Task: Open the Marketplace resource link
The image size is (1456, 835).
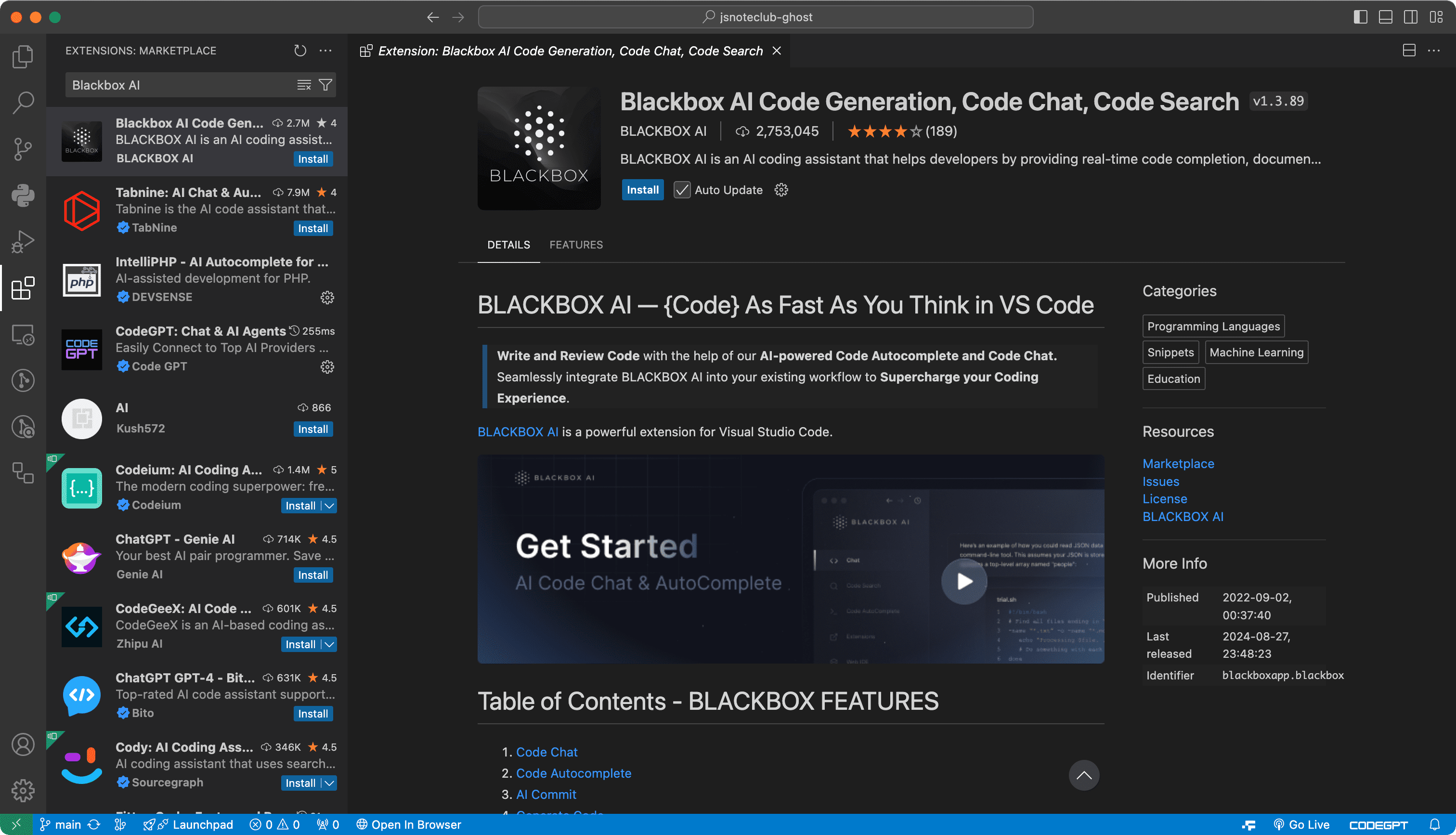Action: point(1178,463)
